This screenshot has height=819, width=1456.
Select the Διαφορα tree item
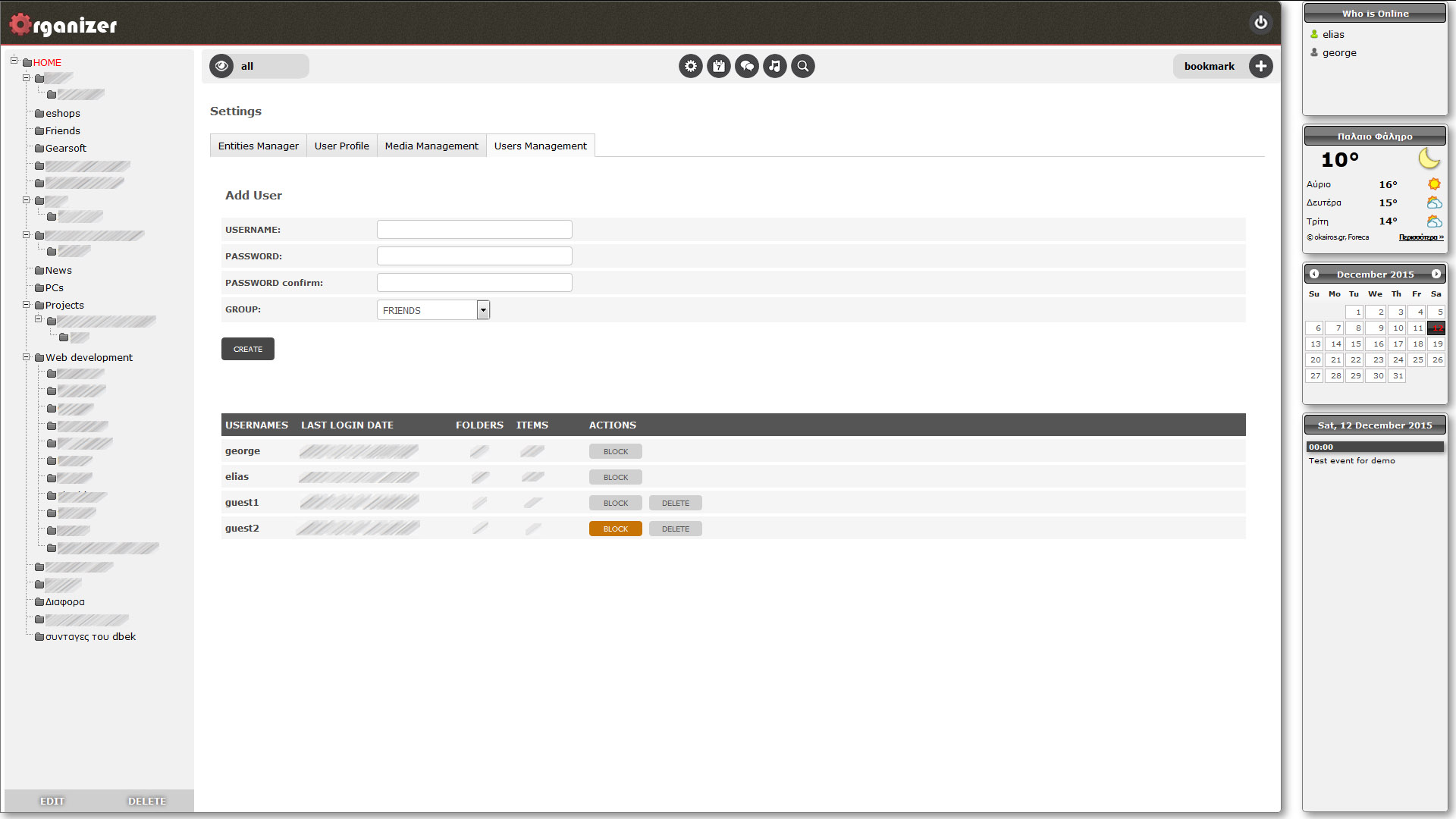click(x=64, y=601)
